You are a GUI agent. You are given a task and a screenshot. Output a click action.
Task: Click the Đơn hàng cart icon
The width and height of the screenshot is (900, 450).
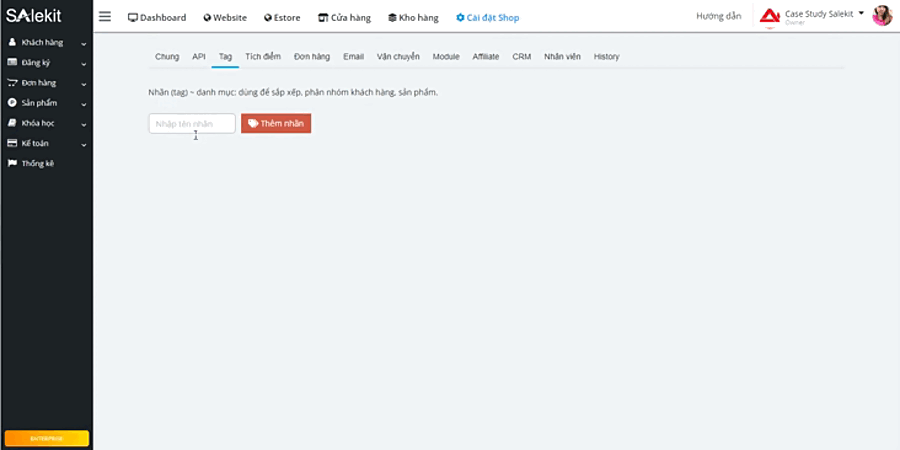click(x=12, y=83)
